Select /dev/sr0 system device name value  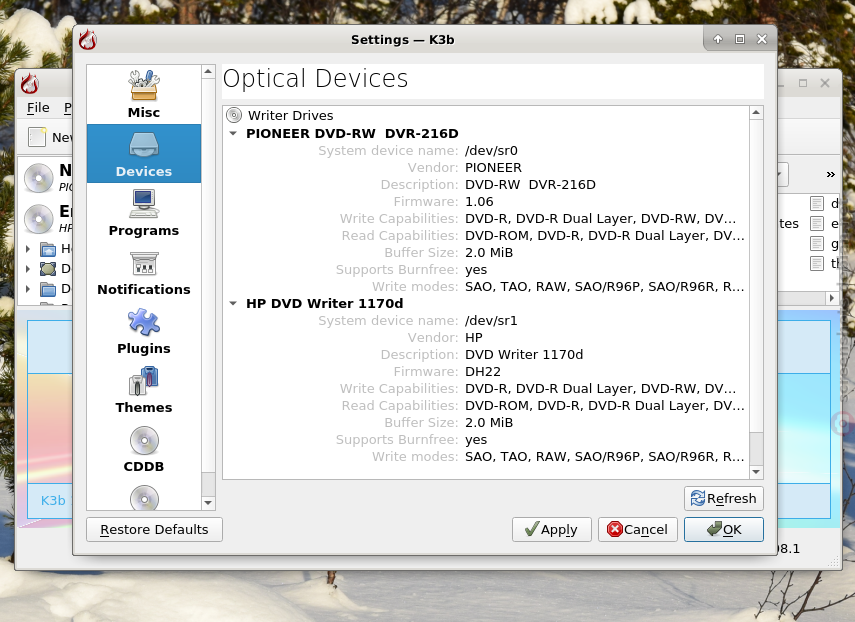[x=491, y=150]
